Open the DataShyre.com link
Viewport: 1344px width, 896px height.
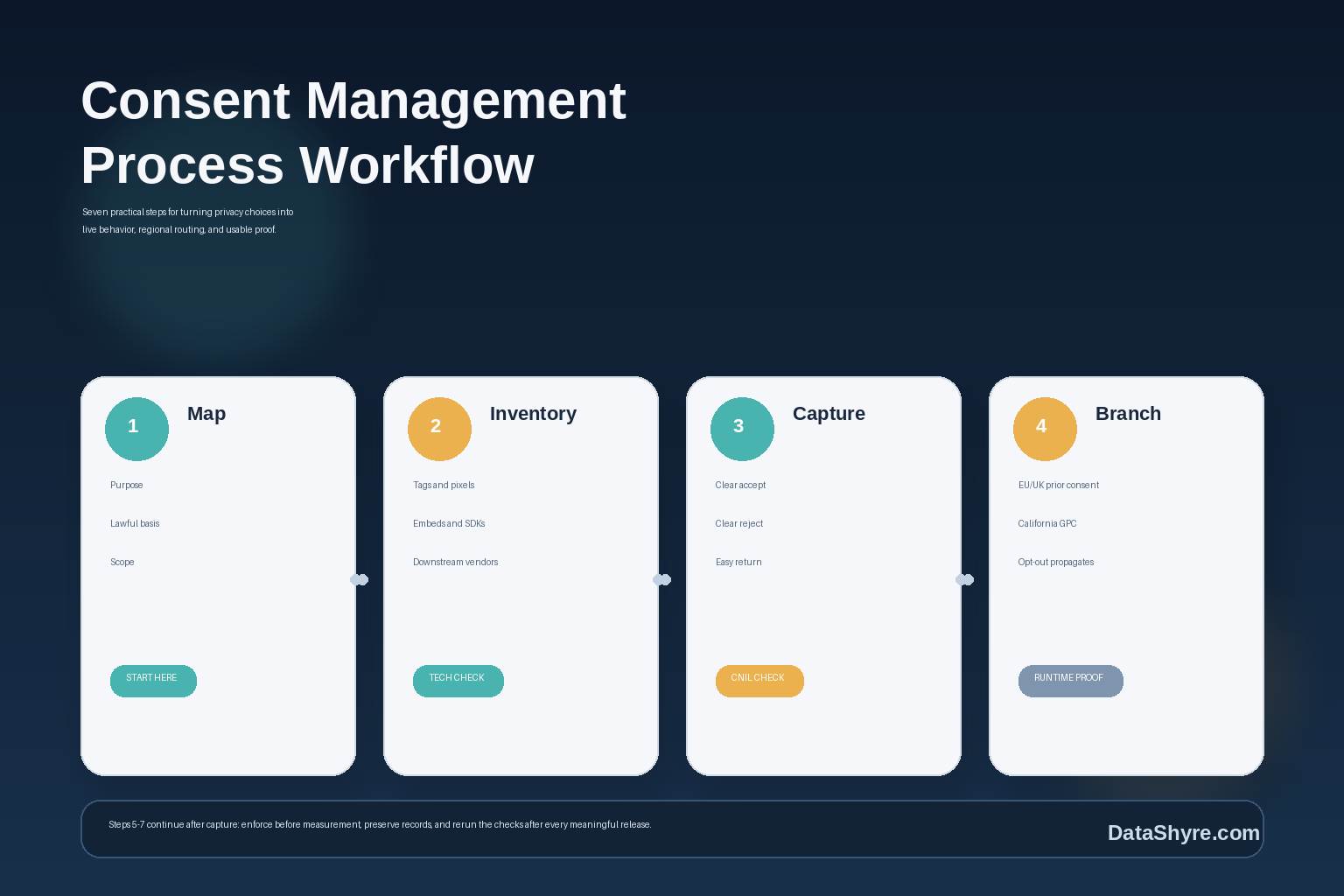pos(1183,833)
